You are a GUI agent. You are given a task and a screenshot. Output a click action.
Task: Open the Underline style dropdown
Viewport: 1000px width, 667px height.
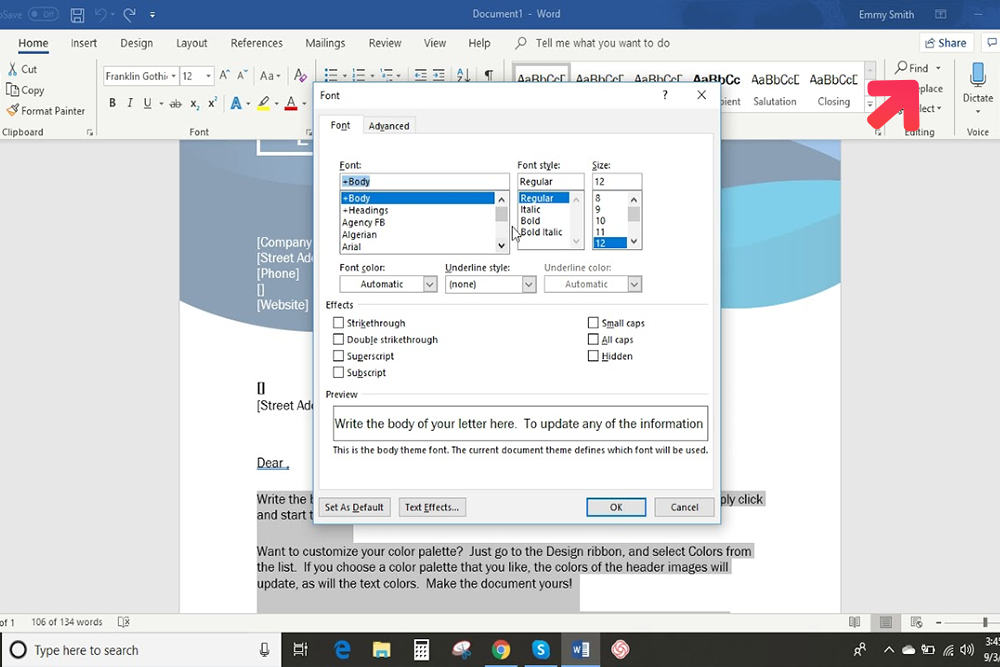[529, 284]
